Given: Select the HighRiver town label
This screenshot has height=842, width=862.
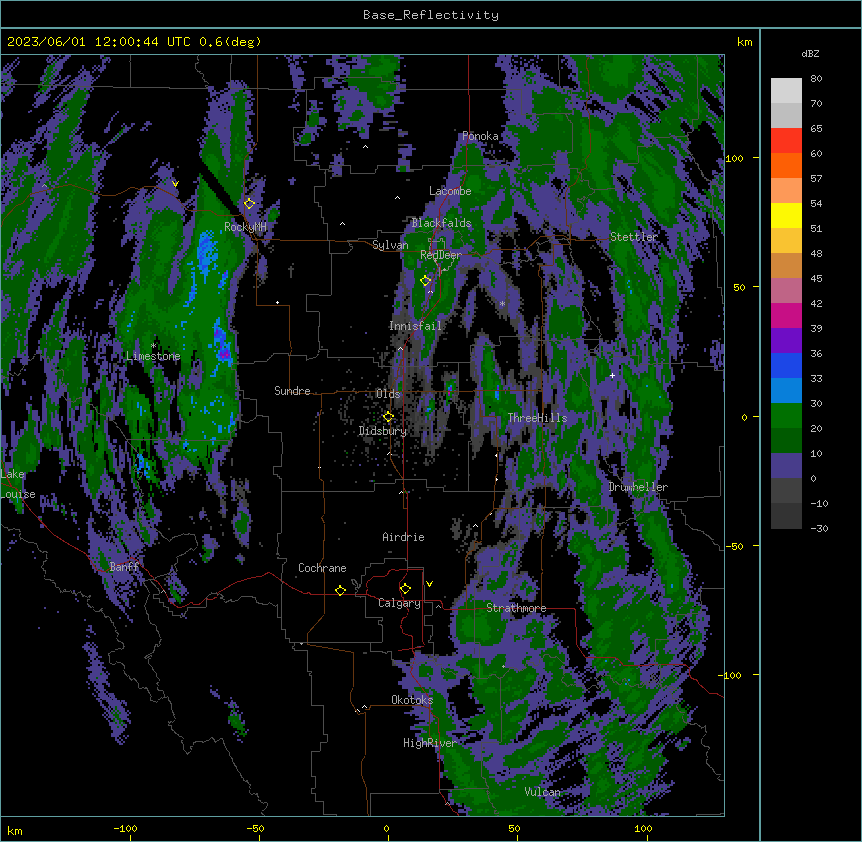Looking at the screenshot, I should (430, 743).
